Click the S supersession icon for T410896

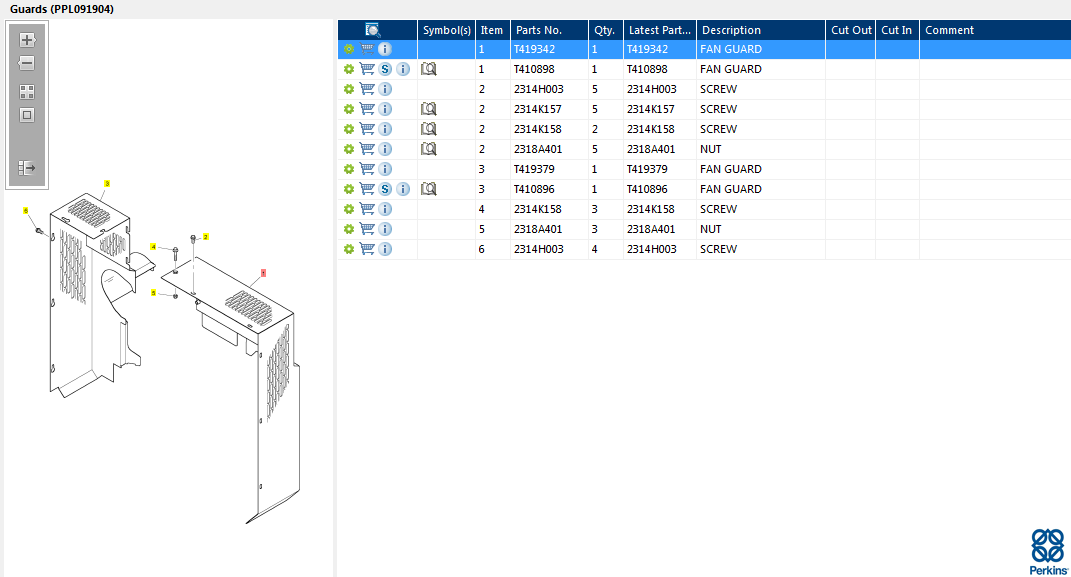click(x=385, y=189)
